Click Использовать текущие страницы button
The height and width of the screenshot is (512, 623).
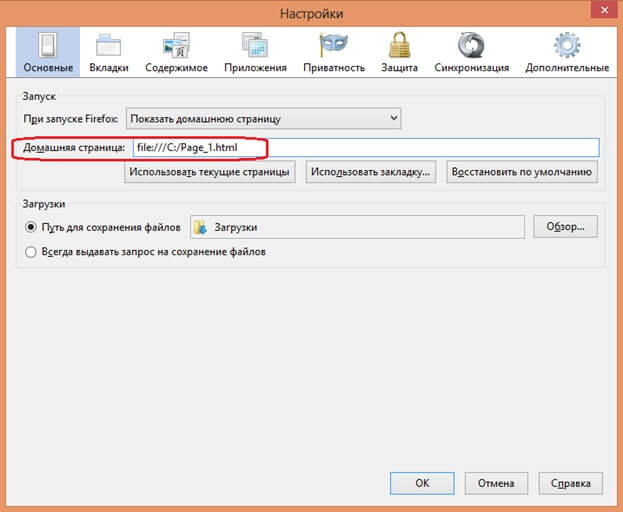pos(209,172)
